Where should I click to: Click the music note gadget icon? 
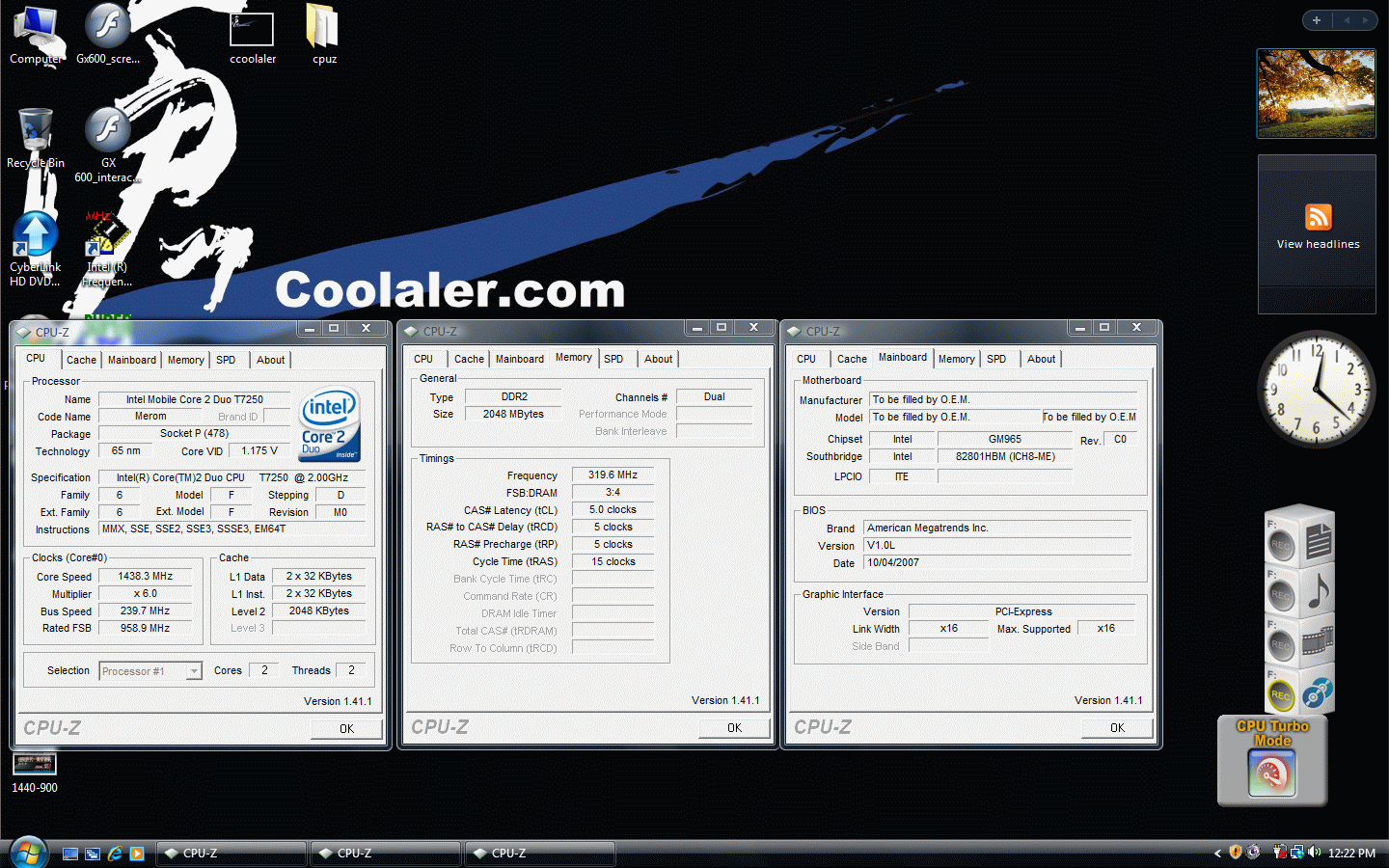coord(1319,590)
